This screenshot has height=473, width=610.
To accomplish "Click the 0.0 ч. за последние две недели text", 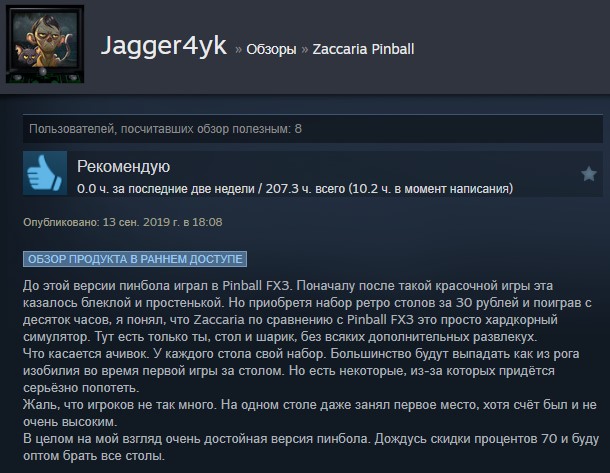I will point(166,189).
